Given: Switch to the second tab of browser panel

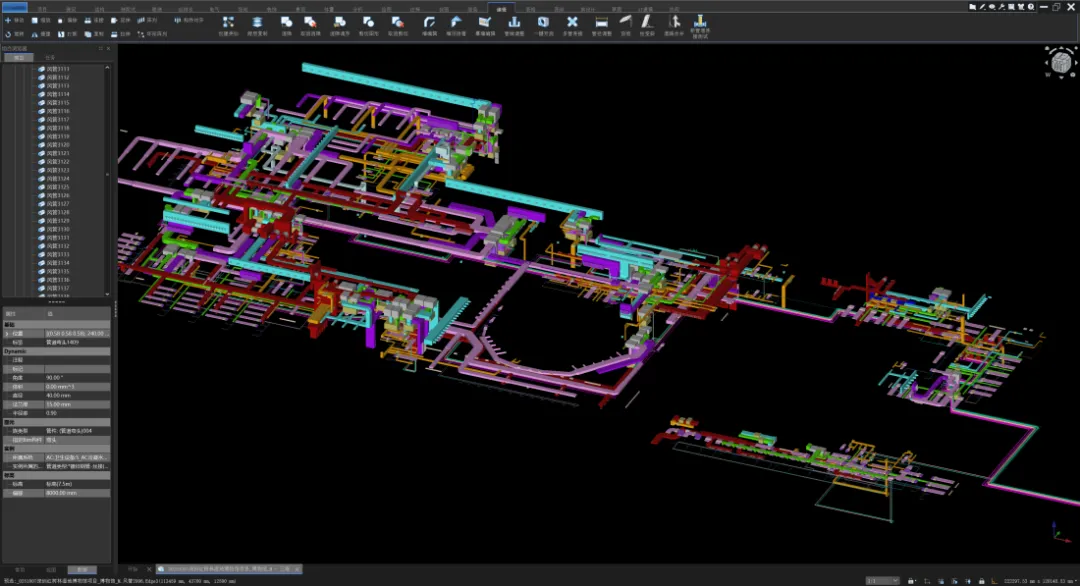Looking at the screenshot, I should tap(50, 57).
